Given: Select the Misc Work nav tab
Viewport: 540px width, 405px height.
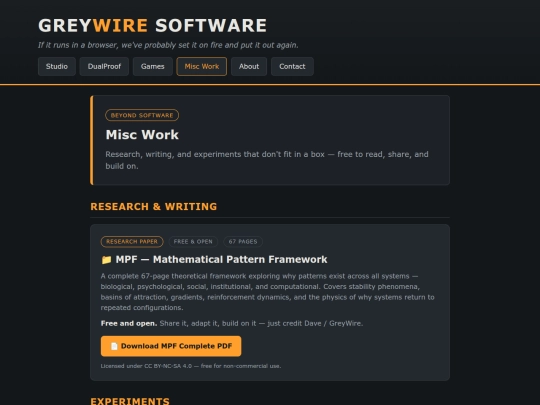Looking at the screenshot, I should (x=201, y=66).
